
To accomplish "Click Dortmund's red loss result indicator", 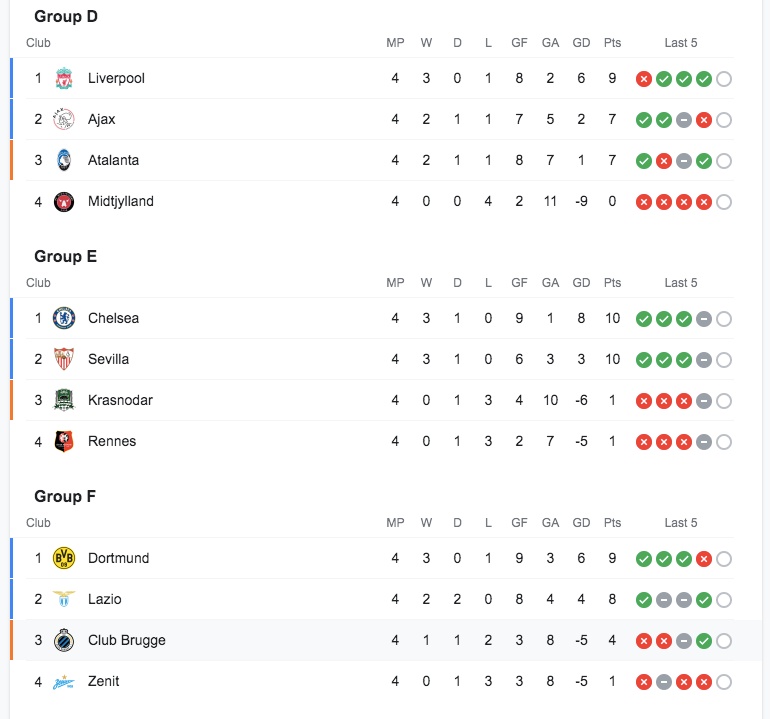I will tap(704, 559).
